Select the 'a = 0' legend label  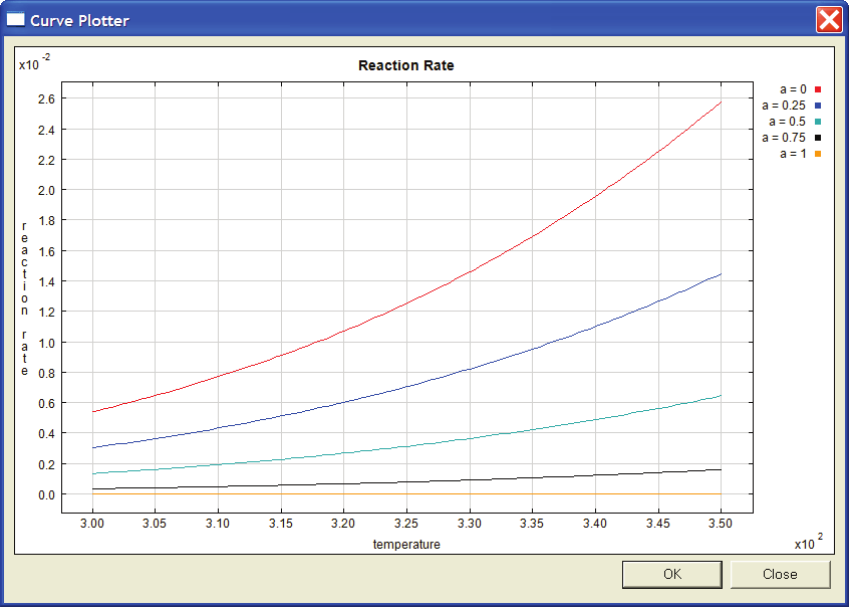(793, 89)
